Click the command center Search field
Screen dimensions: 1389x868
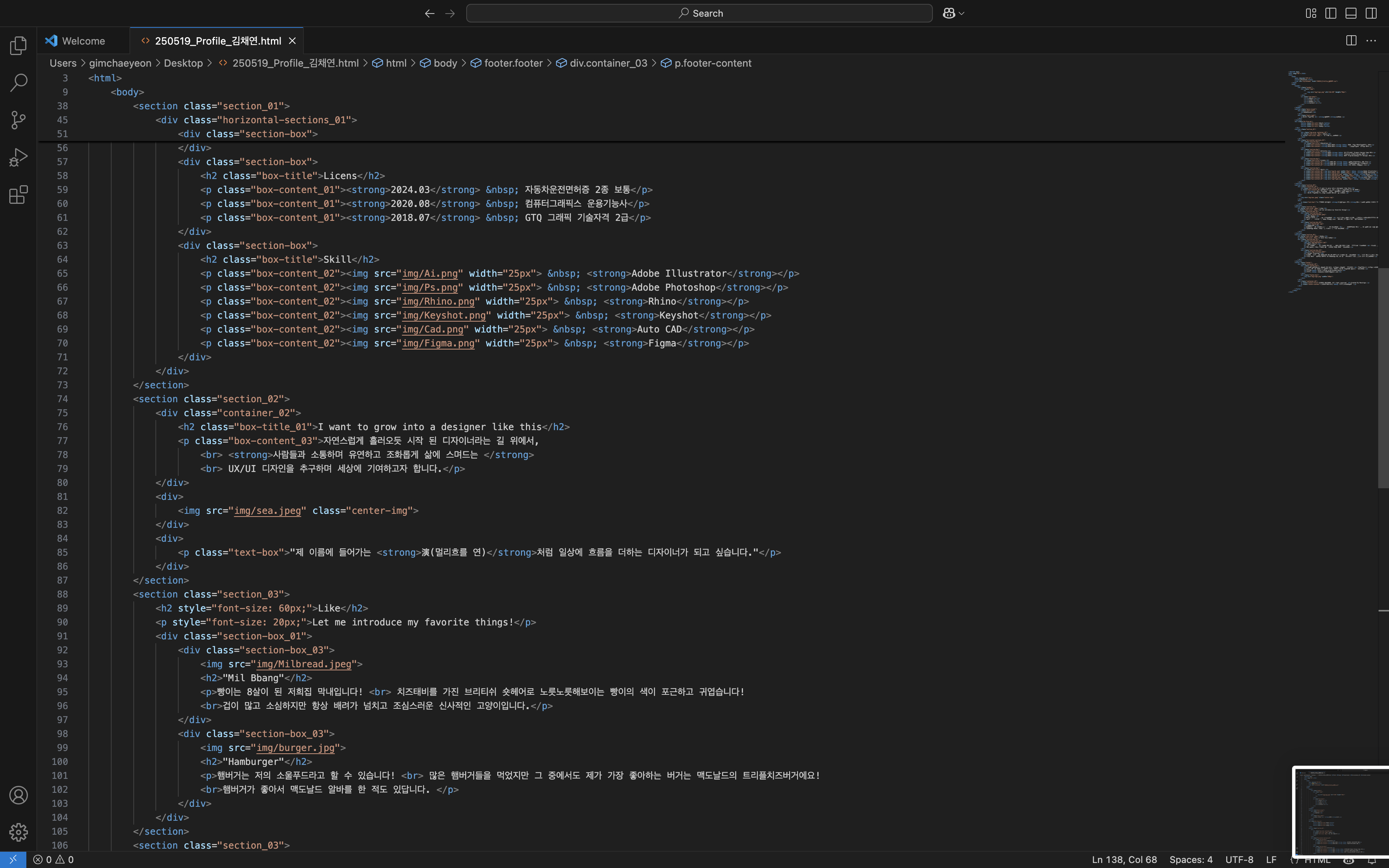[699, 13]
